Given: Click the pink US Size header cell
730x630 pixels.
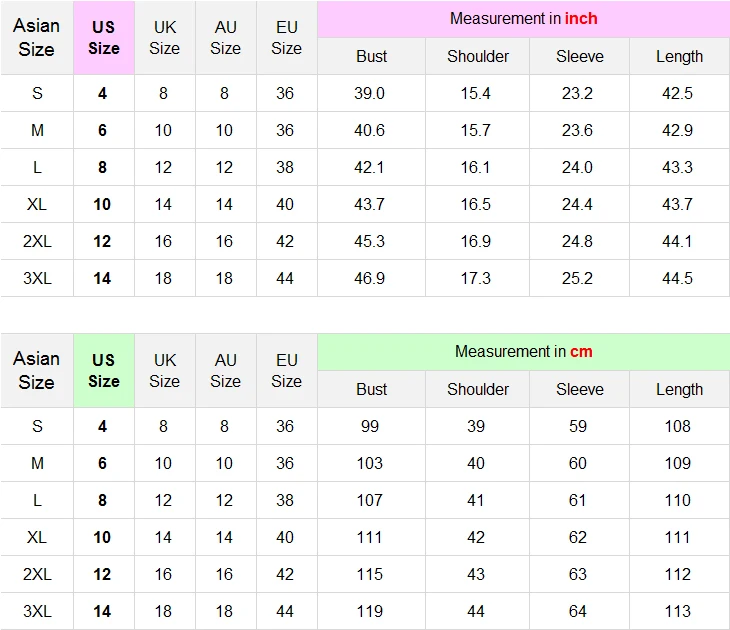Looking at the screenshot, I should pos(104,37).
